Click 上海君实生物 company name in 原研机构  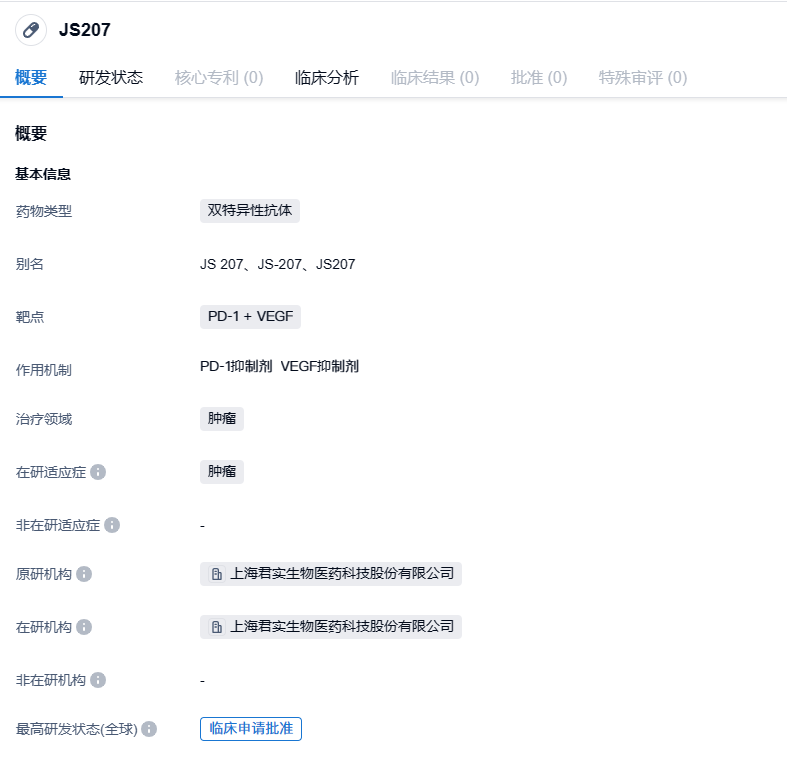(342, 574)
